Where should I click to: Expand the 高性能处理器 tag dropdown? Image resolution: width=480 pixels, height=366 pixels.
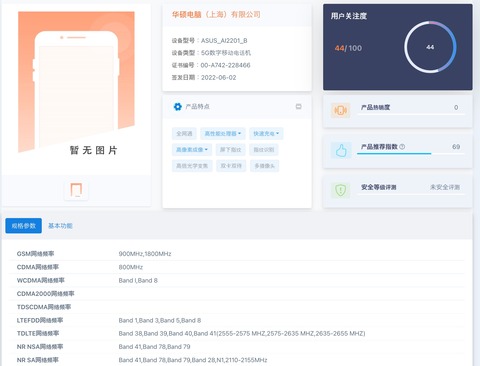[223, 134]
